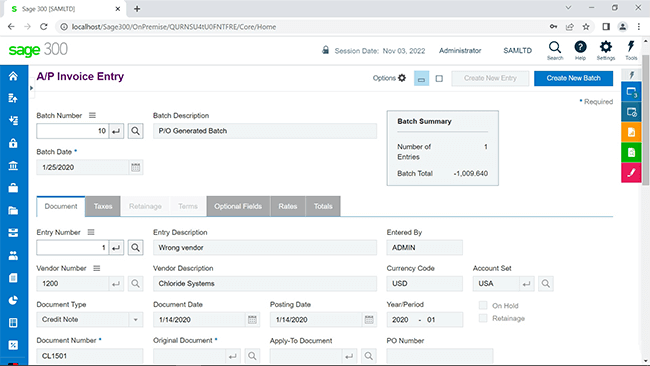Open the people sidebar icon

(x=13, y=255)
